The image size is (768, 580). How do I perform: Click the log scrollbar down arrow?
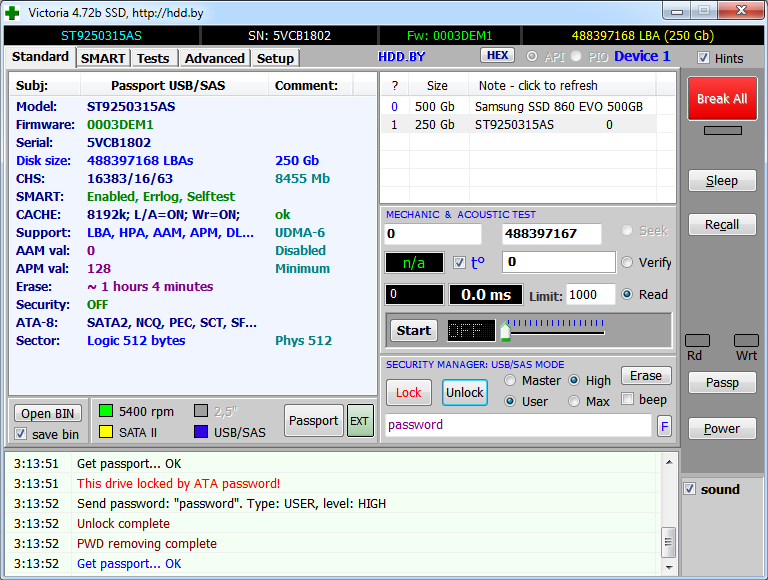[669, 567]
